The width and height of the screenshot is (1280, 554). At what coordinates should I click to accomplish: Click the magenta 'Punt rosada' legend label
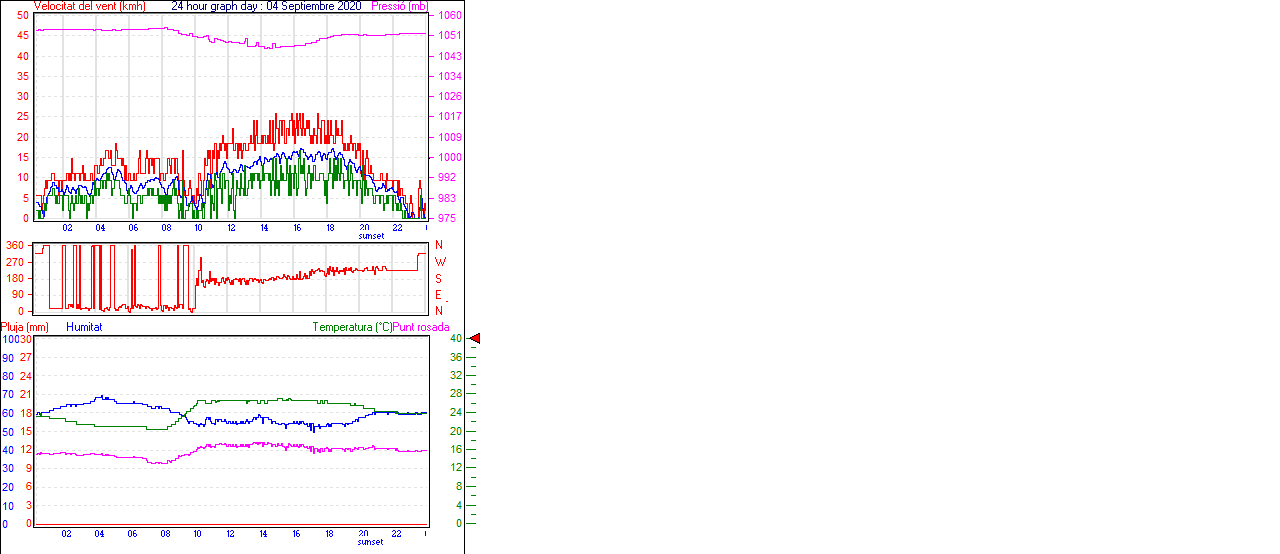[421, 327]
